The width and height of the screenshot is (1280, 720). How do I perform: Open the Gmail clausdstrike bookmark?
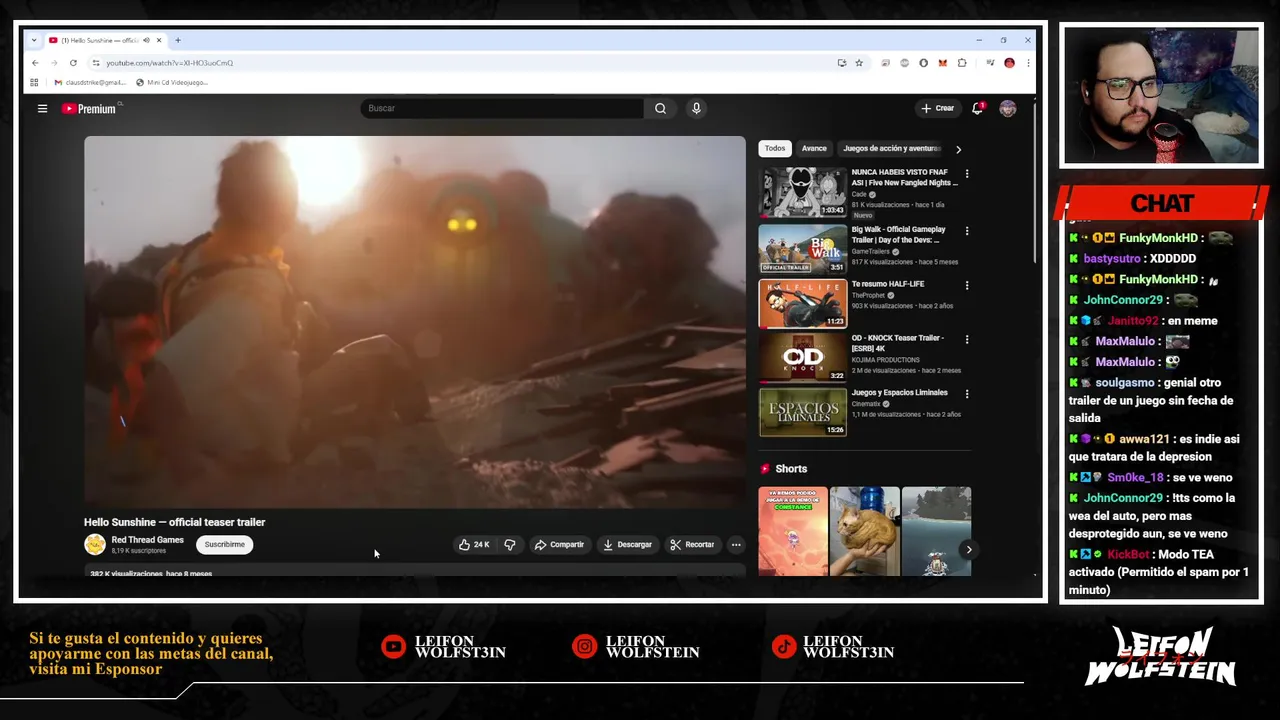tap(90, 82)
